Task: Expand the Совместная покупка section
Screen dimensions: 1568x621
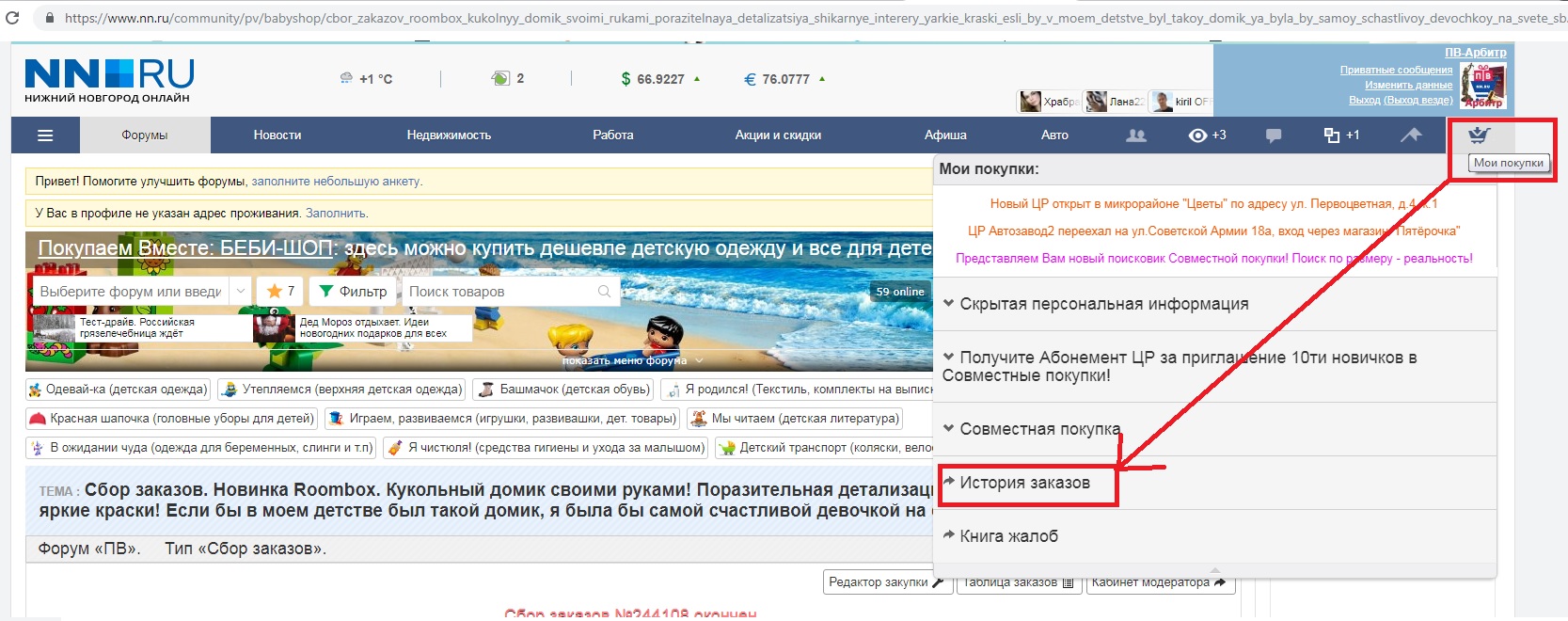Action: [x=1214, y=429]
